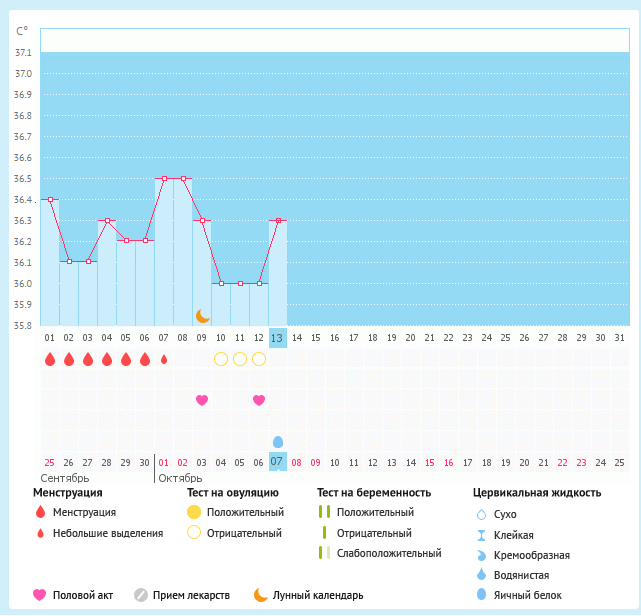The width and height of the screenshot is (641, 616).
Task: Click the orange moon icon inside the chart
Action: pos(203,316)
